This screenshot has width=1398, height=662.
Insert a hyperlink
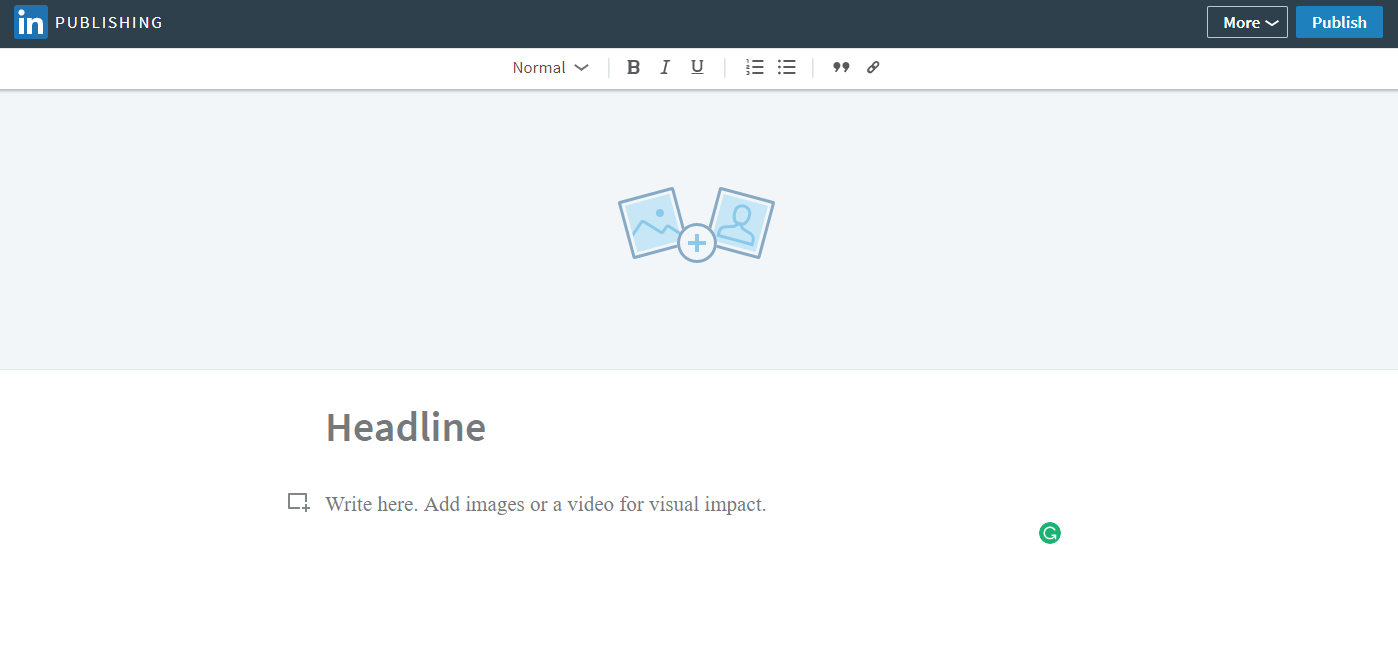pyautogui.click(x=873, y=67)
